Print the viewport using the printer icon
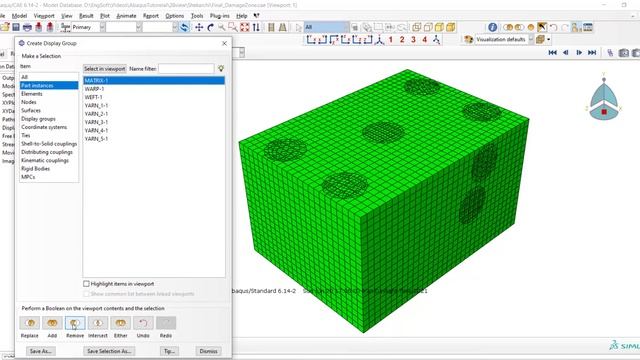 click(27, 27)
